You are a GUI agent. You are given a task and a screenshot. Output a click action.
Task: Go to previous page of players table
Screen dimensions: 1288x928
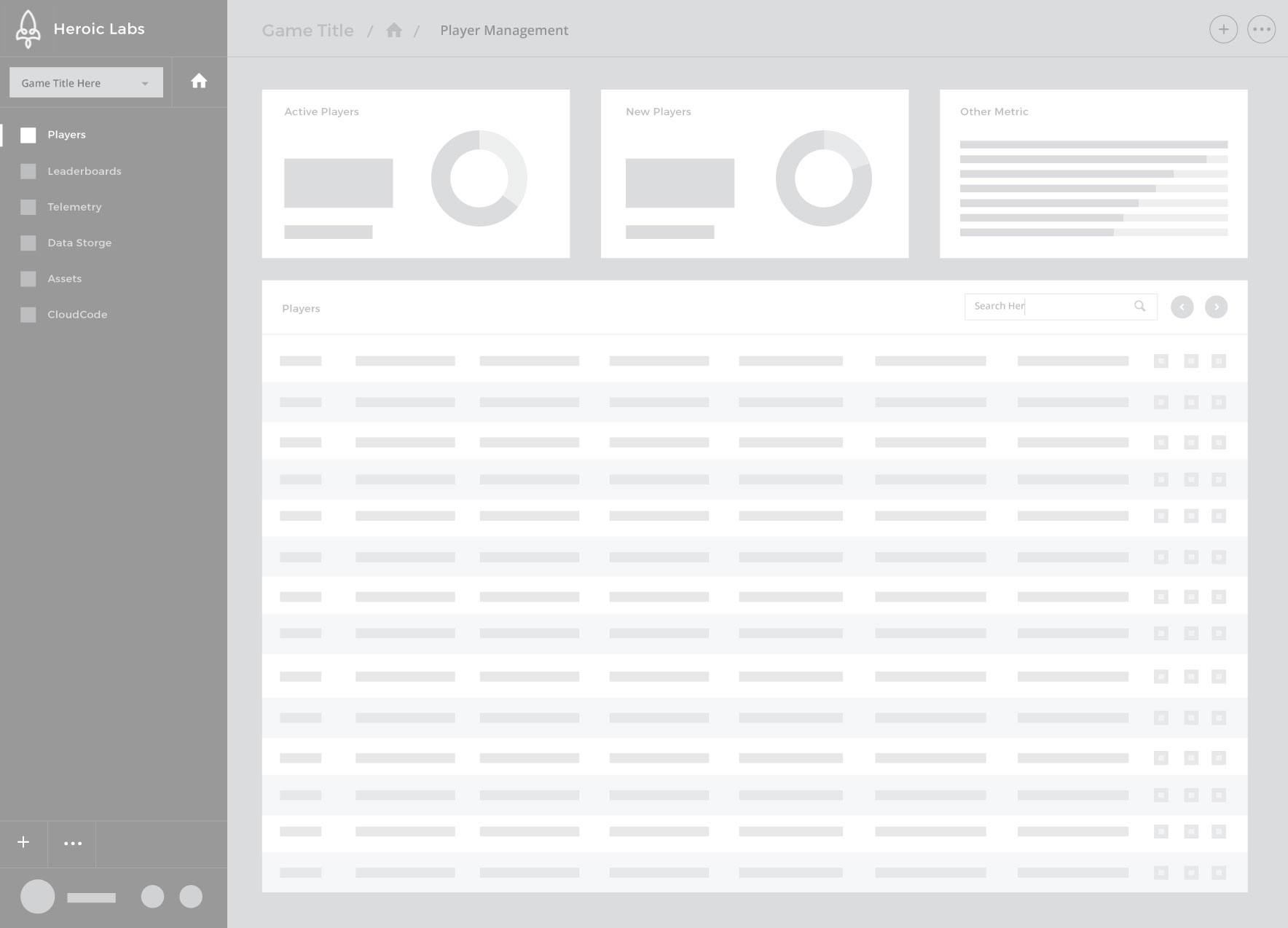pyautogui.click(x=1182, y=307)
